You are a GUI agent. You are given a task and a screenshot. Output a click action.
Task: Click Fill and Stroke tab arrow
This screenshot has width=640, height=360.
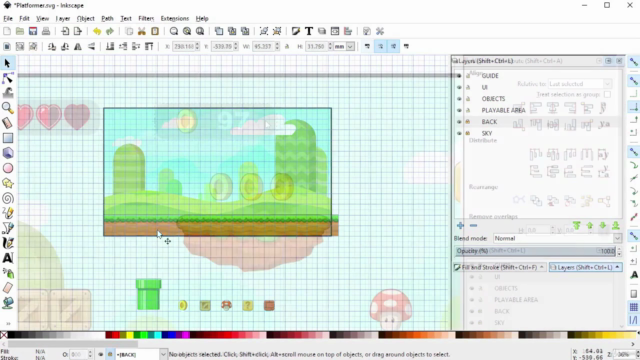[542, 267]
